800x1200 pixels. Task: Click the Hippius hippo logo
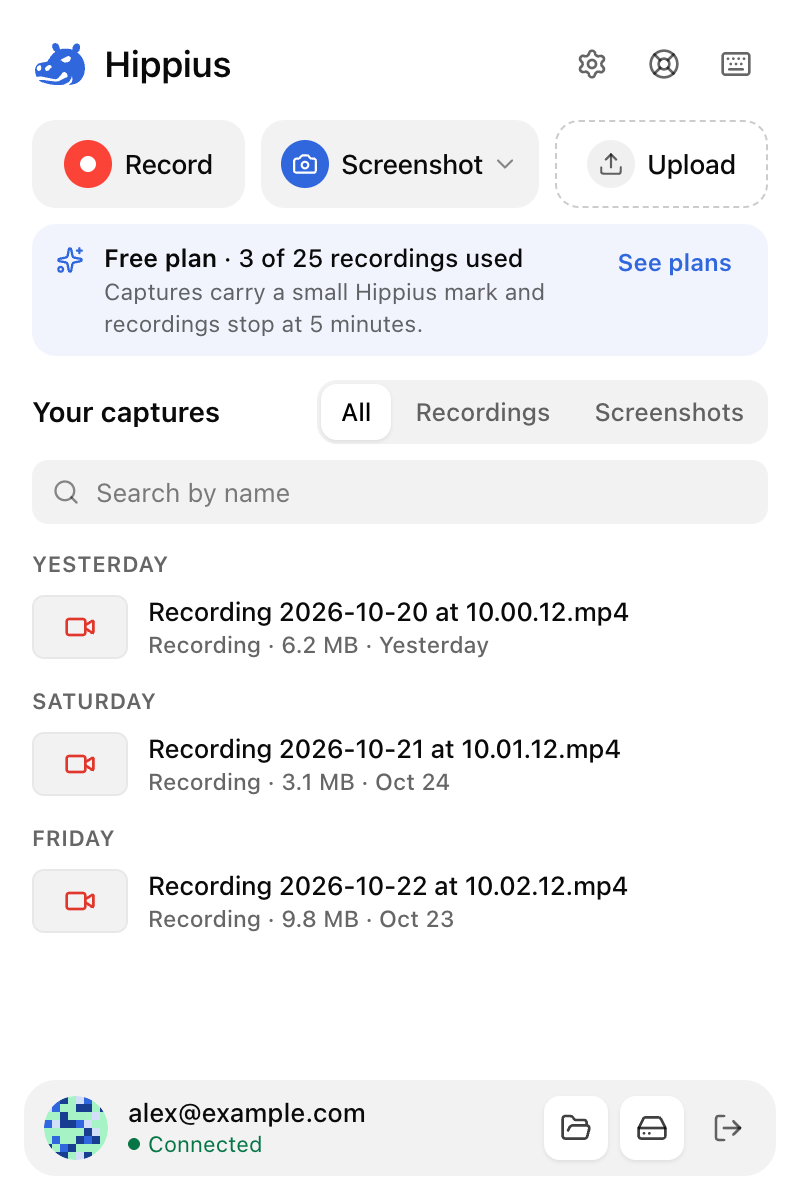click(61, 65)
